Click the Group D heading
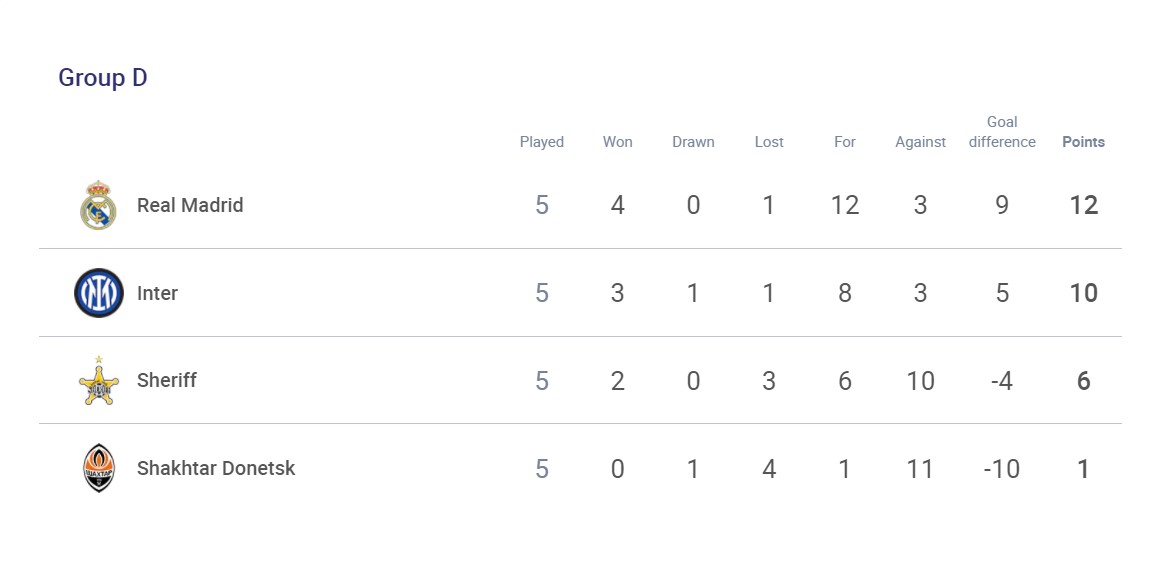Image resolution: width=1154 pixels, height=563 pixels. click(103, 78)
